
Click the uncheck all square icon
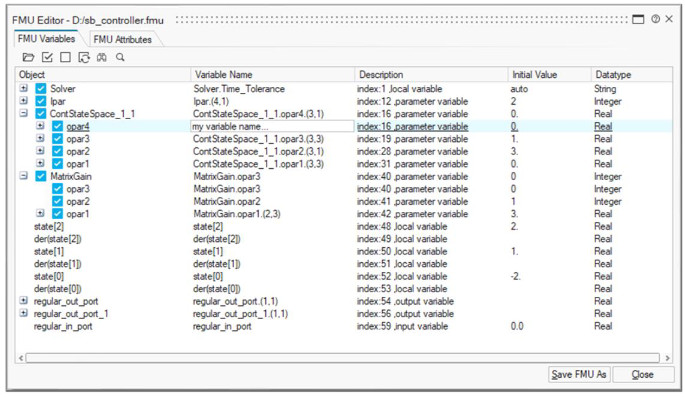click(x=66, y=57)
